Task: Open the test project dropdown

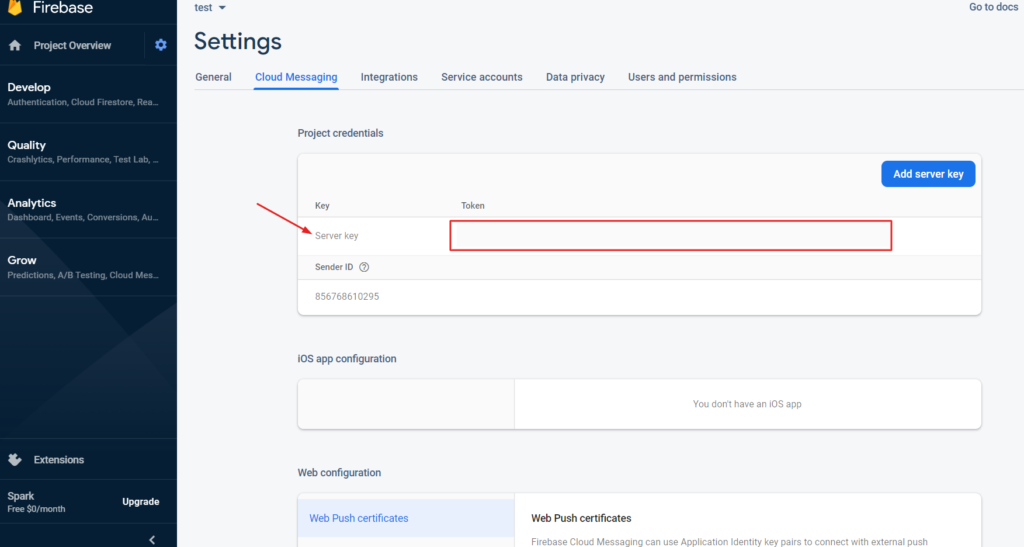Action: tap(210, 8)
